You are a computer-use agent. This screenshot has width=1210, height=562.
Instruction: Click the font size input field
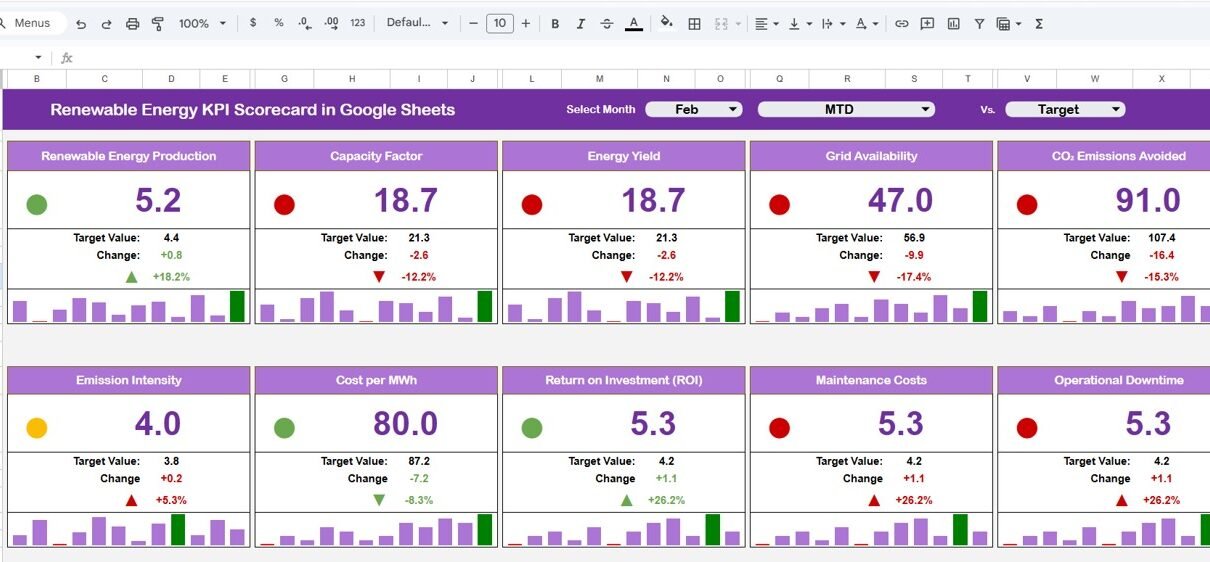(x=499, y=23)
